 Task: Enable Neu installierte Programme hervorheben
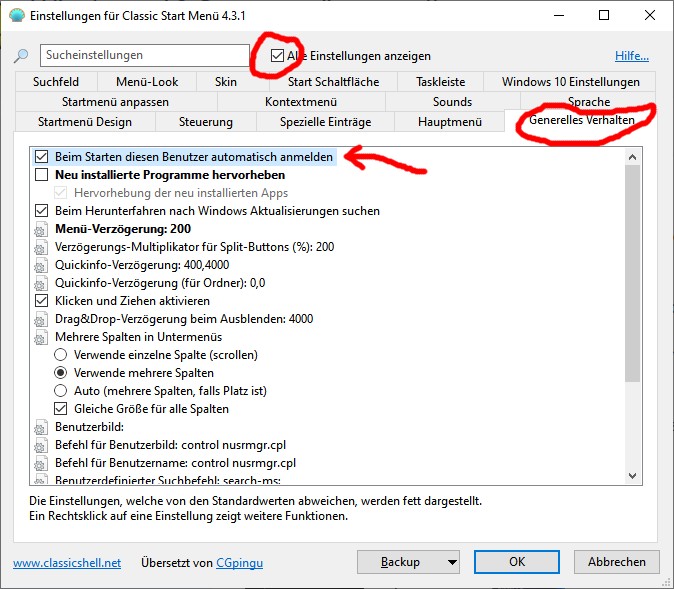tap(41, 175)
